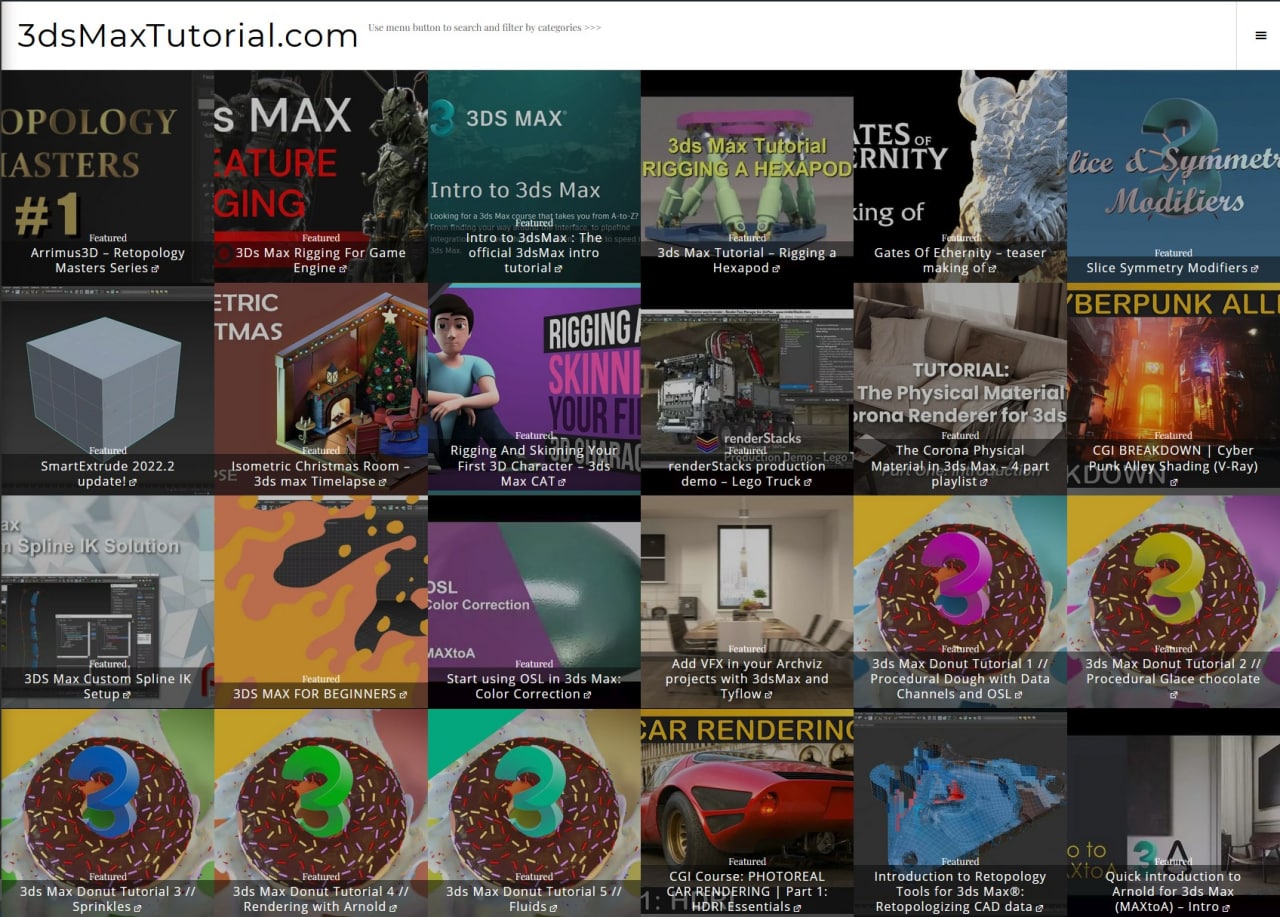Open CGI Course PHOTOREAL CAR RENDERING link
The height and width of the screenshot is (917, 1280).
point(747,892)
